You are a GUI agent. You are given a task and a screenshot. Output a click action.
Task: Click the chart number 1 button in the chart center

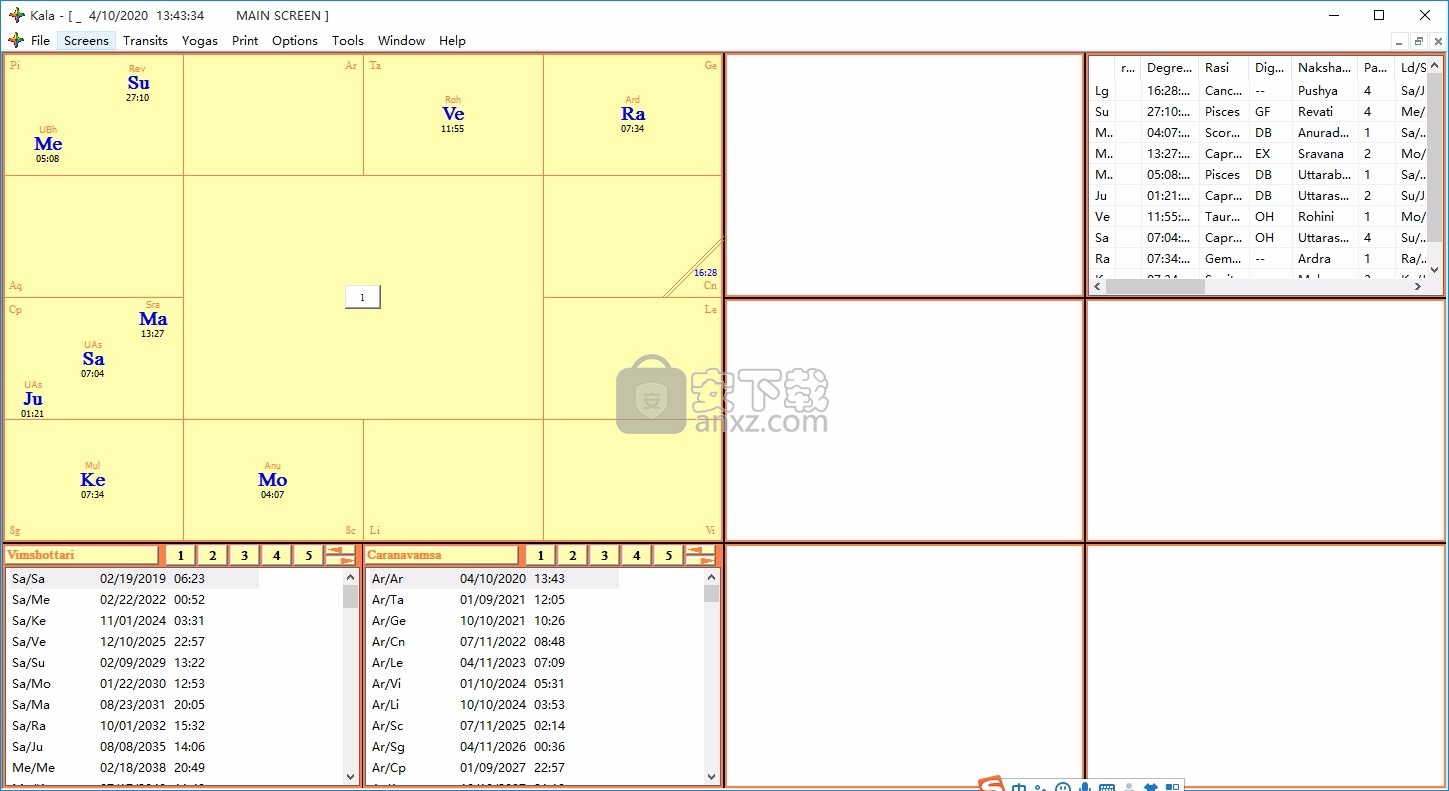click(x=362, y=297)
